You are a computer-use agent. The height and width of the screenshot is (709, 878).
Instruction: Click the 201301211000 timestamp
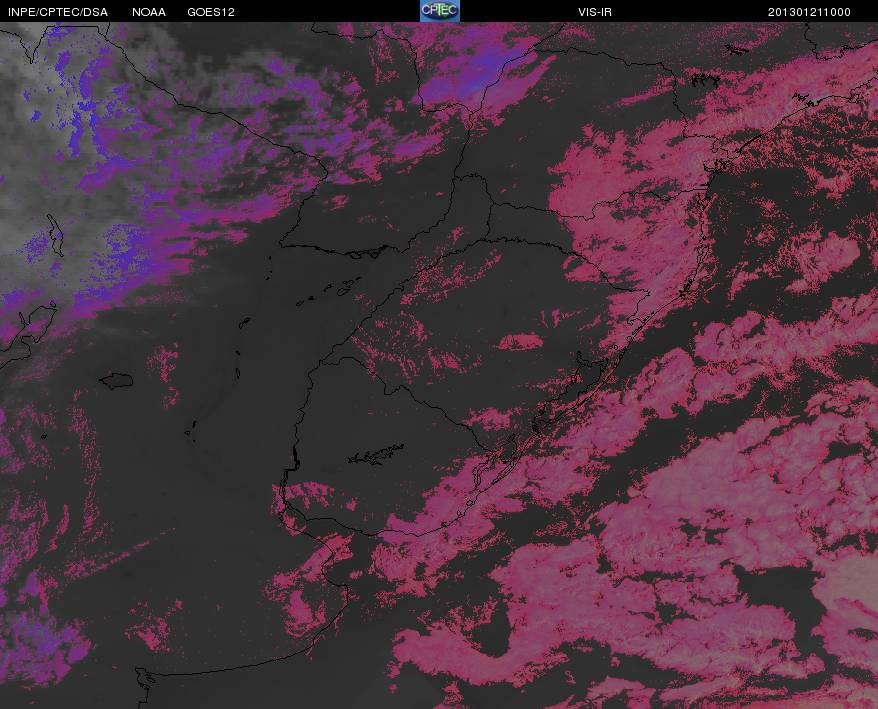tap(809, 12)
